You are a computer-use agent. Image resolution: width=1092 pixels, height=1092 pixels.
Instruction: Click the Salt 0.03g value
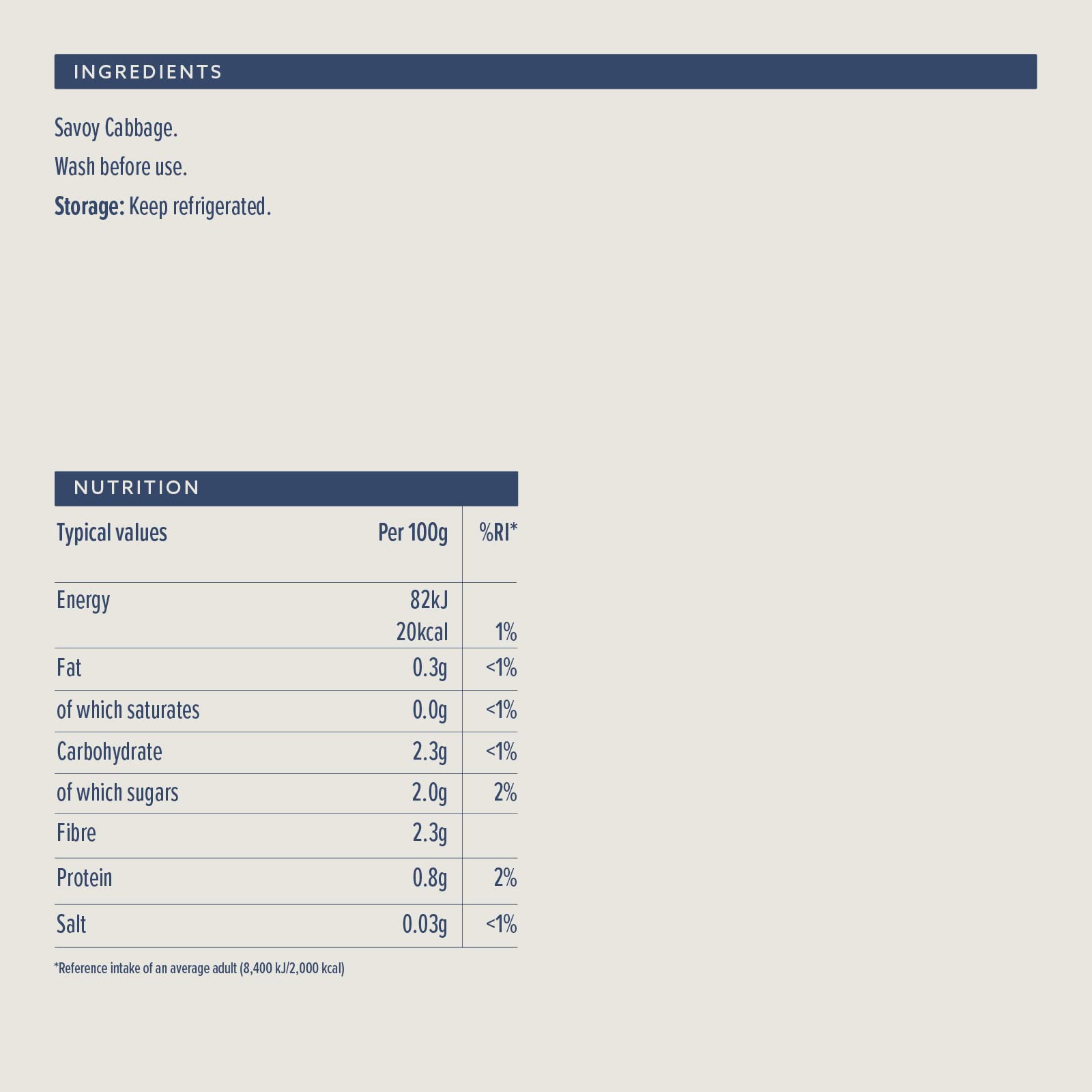[425, 925]
